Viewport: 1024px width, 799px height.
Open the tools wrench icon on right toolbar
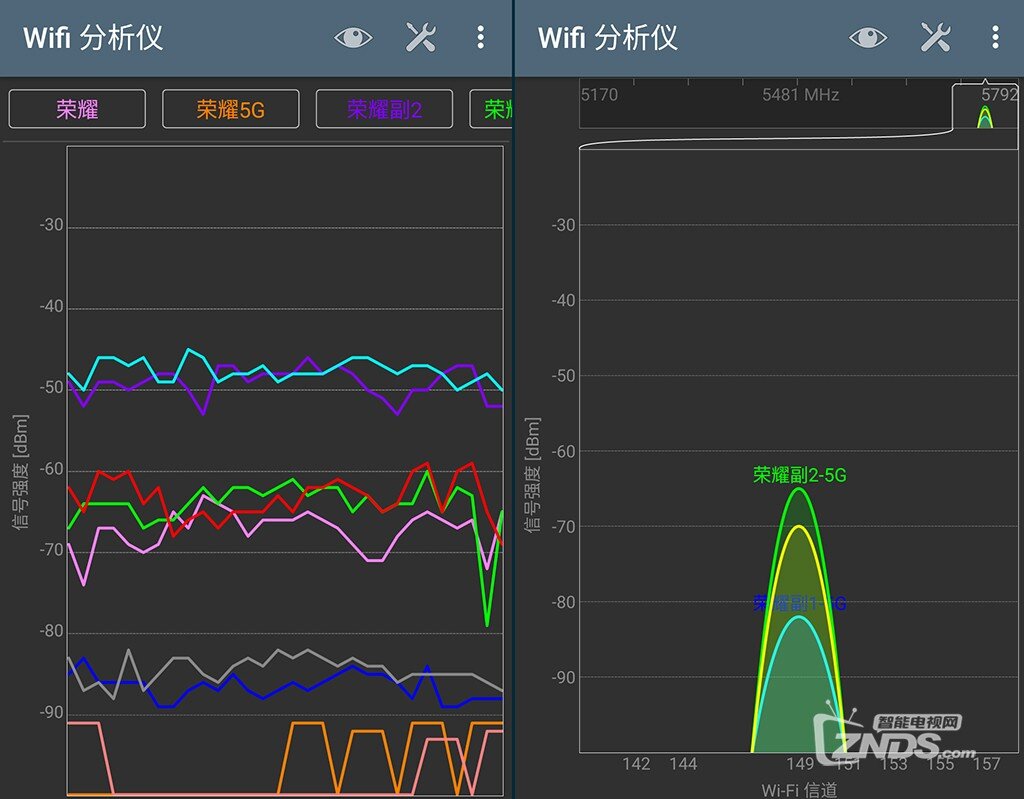click(x=934, y=36)
